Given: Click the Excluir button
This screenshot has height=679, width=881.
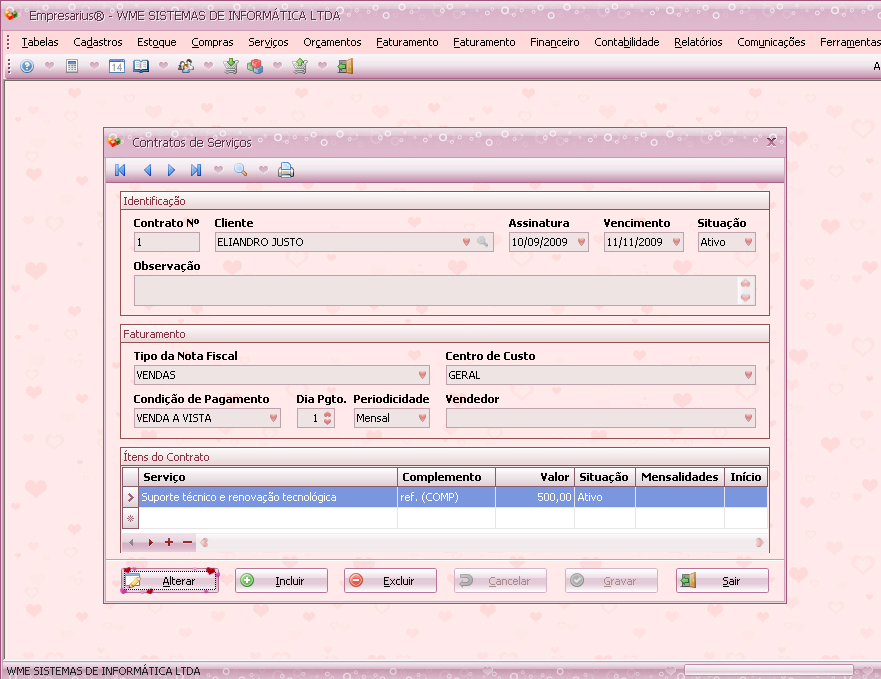Looking at the screenshot, I should tap(390, 581).
